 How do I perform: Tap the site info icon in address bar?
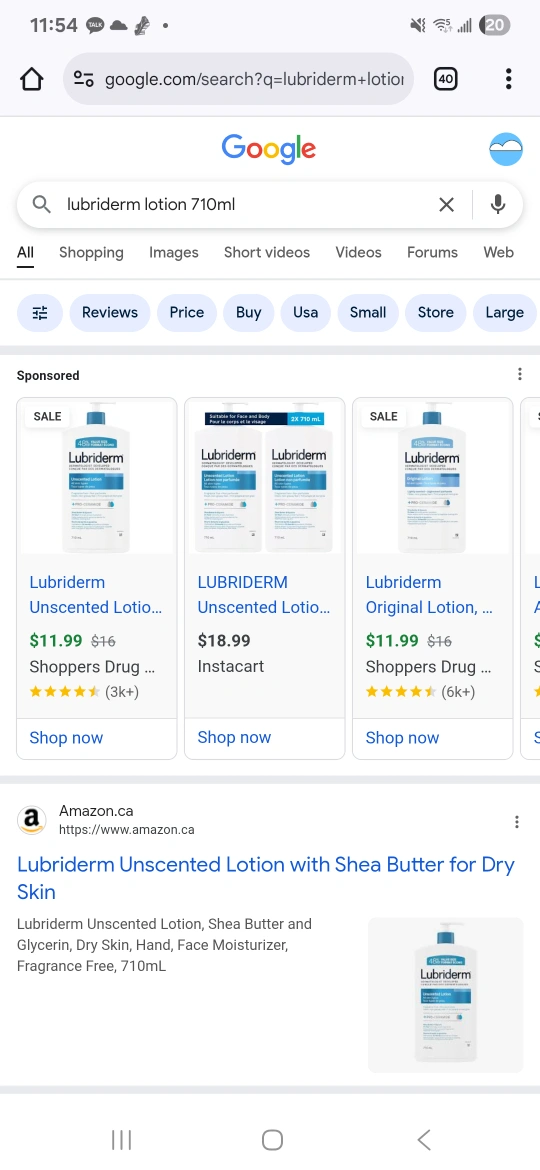click(x=84, y=79)
